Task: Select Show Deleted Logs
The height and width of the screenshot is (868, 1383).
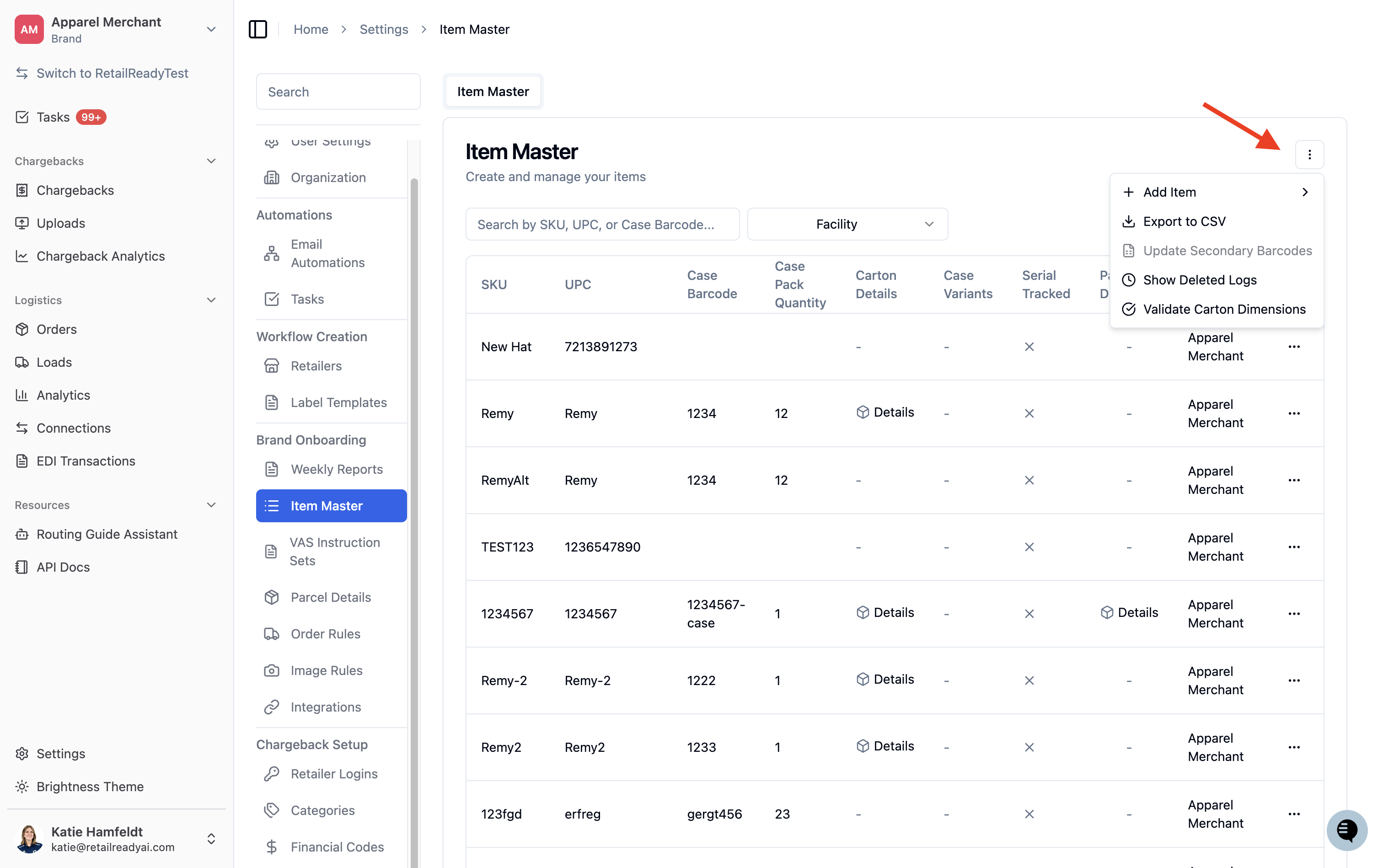Action: pos(1217,280)
